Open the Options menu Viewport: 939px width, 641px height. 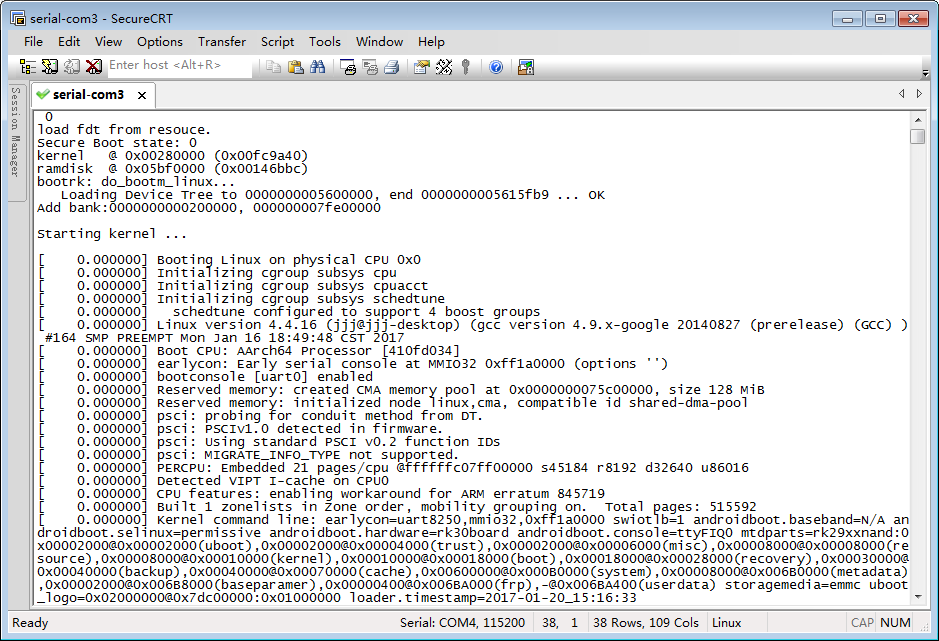point(160,41)
